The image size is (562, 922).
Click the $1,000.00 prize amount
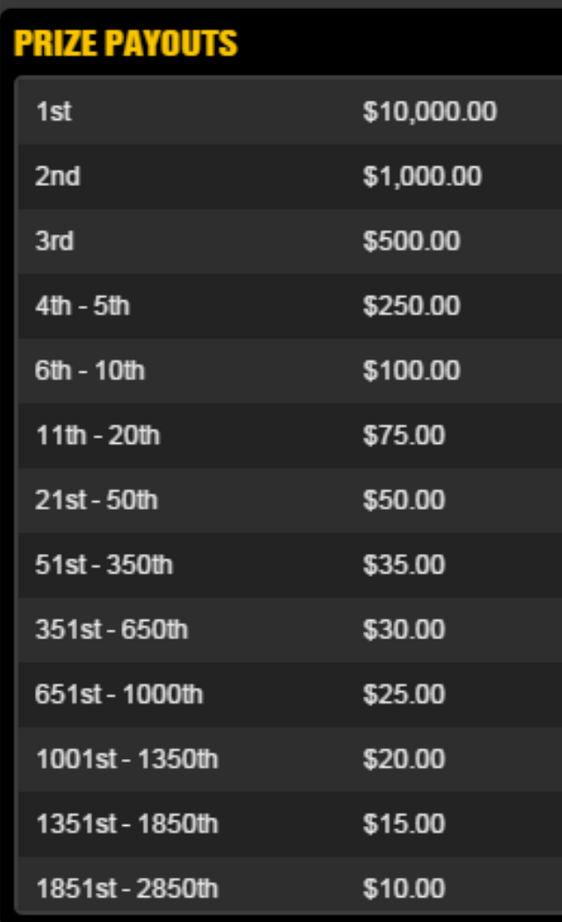pyautogui.click(x=422, y=176)
